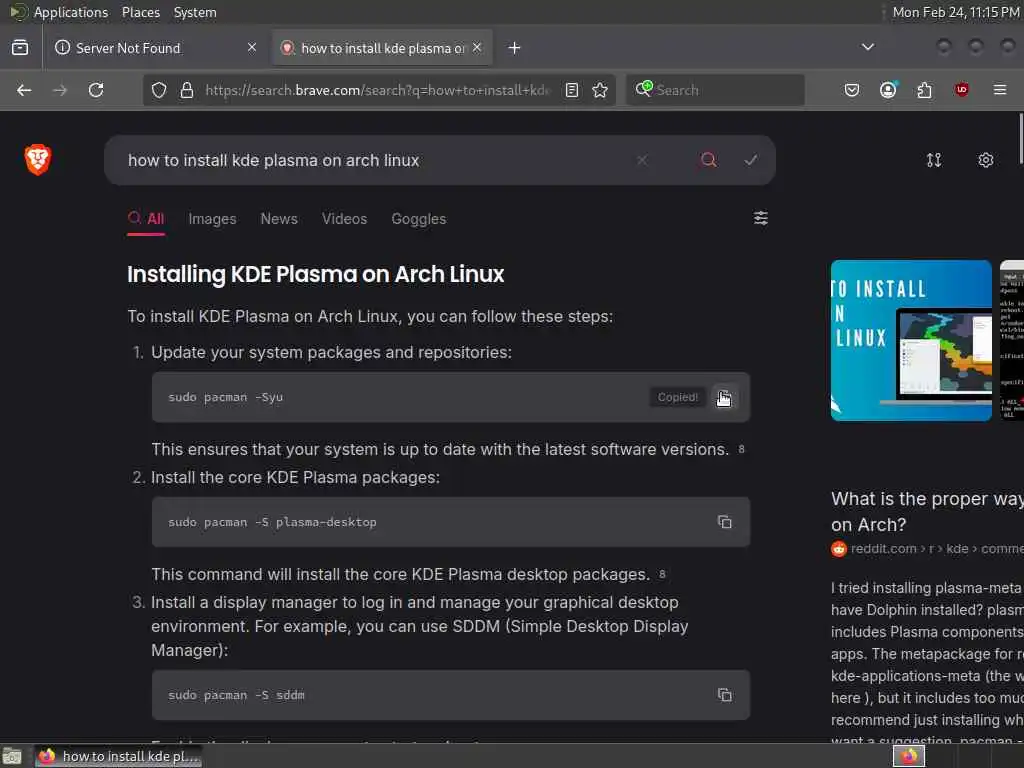Open the "What is the proper way" reddit result
This screenshot has width=1024, height=768.
927,511
